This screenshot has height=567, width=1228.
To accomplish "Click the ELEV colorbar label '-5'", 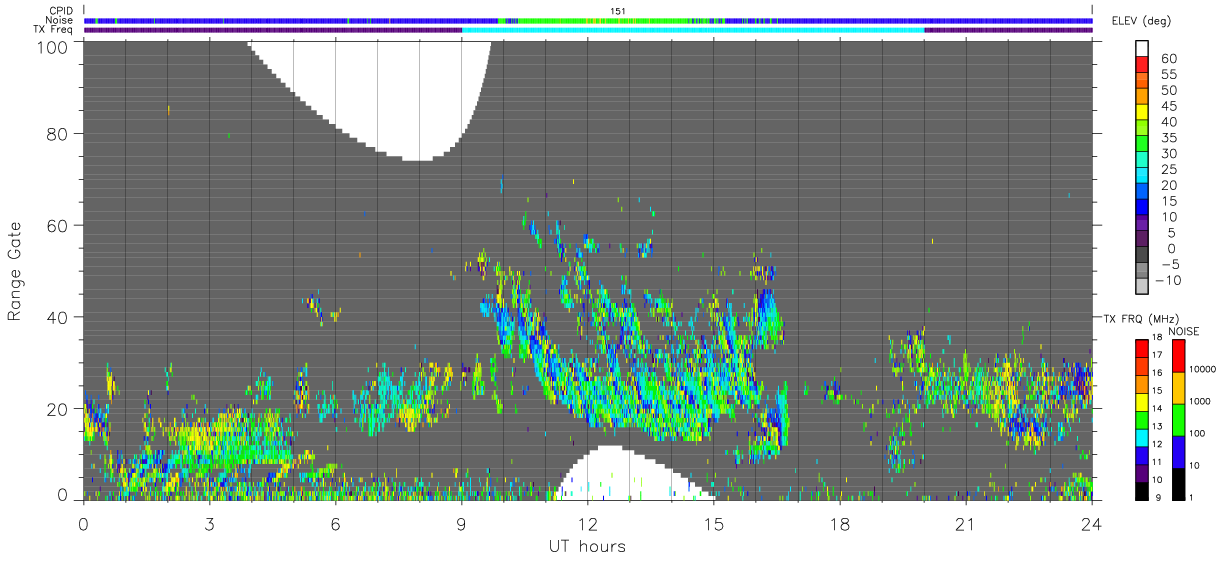I will 1170,264.
